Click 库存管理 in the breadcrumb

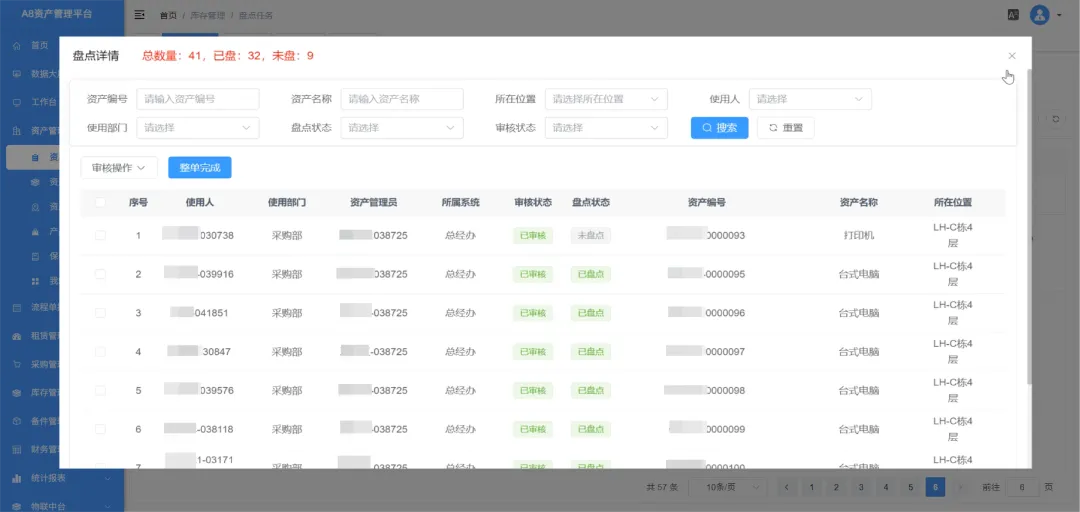click(208, 16)
